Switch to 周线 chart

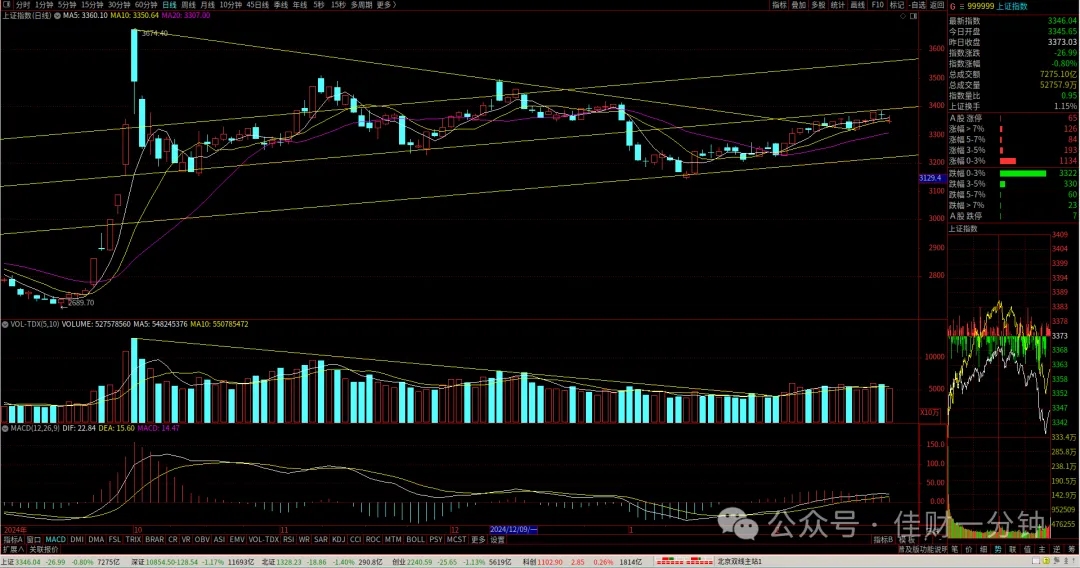coord(188,5)
